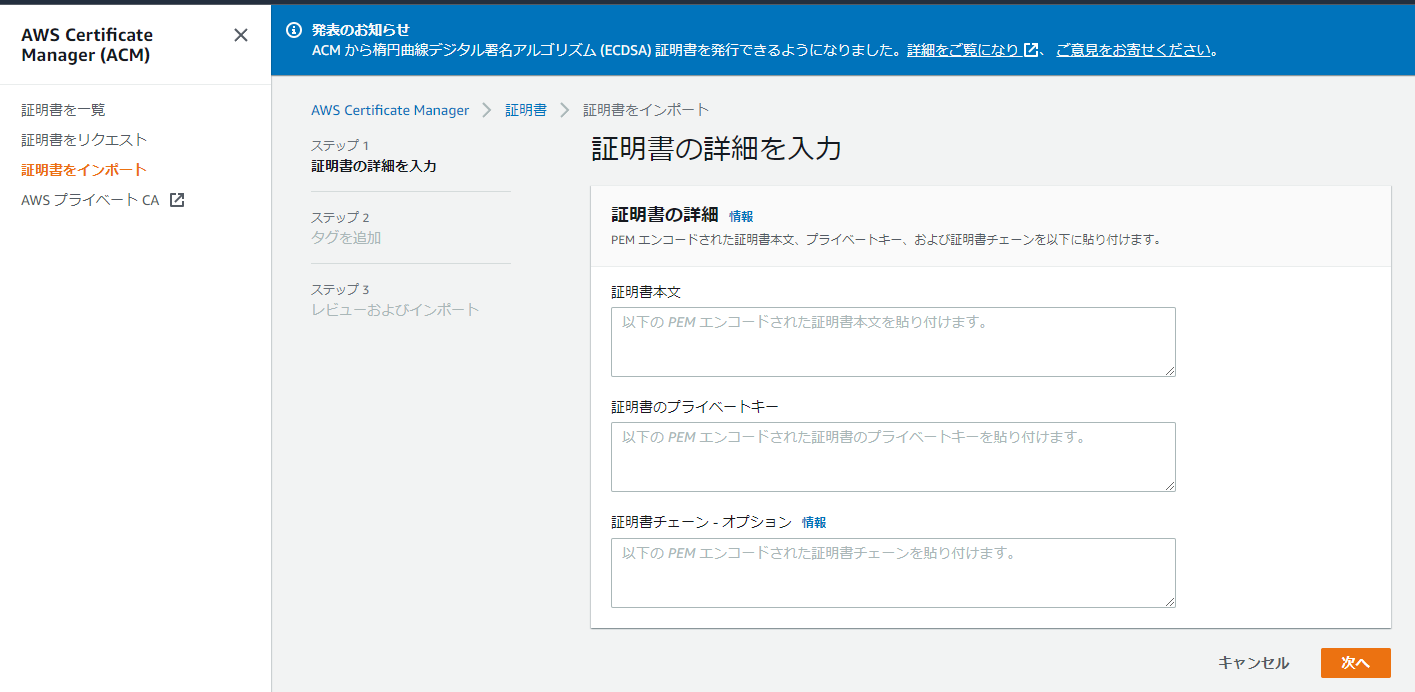The height and width of the screenshot is (692, 1415).
Task: Click the 次へ button
Action: [x=1355, y=663]
